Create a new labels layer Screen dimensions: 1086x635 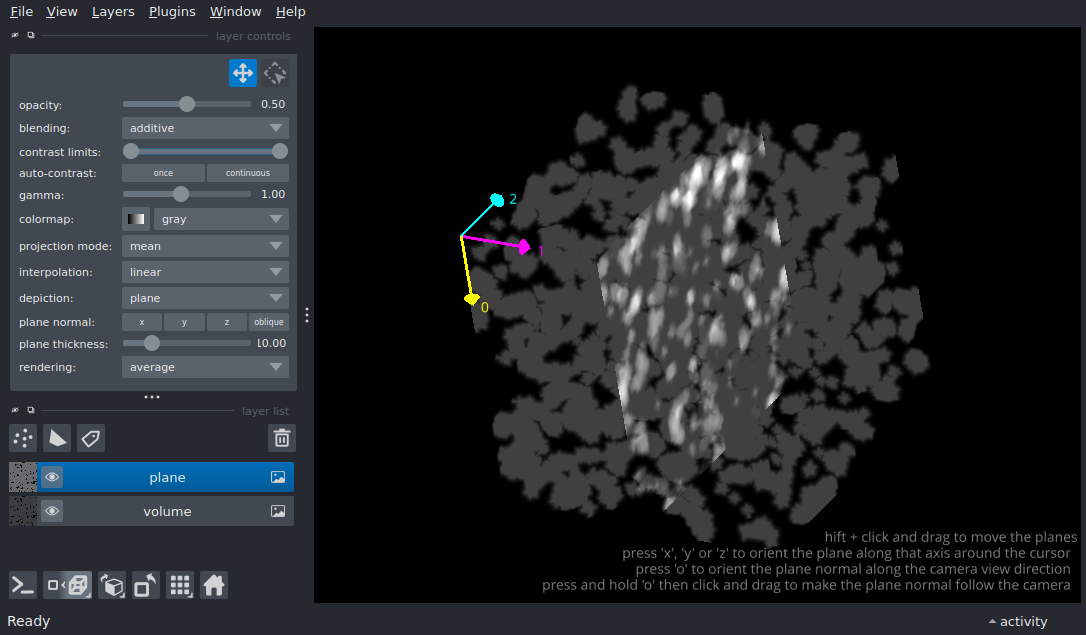coord(91,438)
